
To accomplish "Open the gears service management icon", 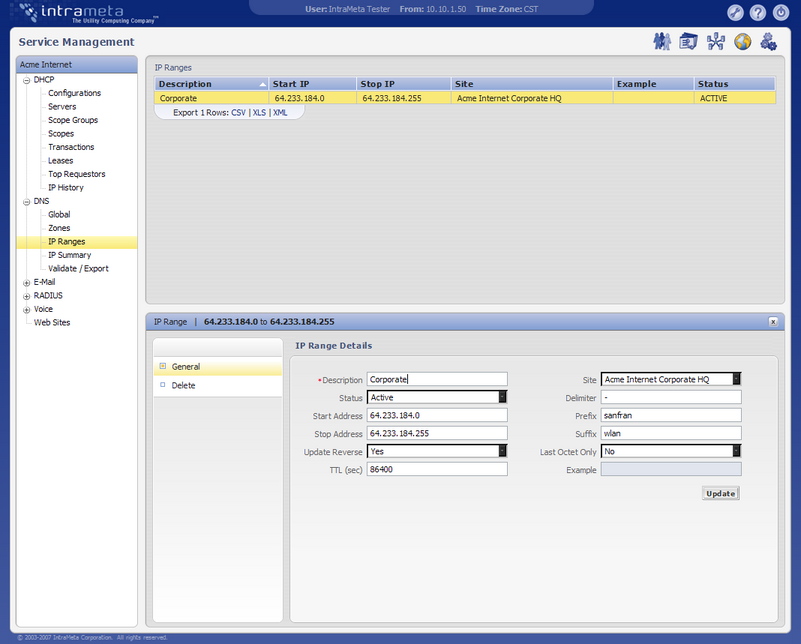I will (768, 41).
